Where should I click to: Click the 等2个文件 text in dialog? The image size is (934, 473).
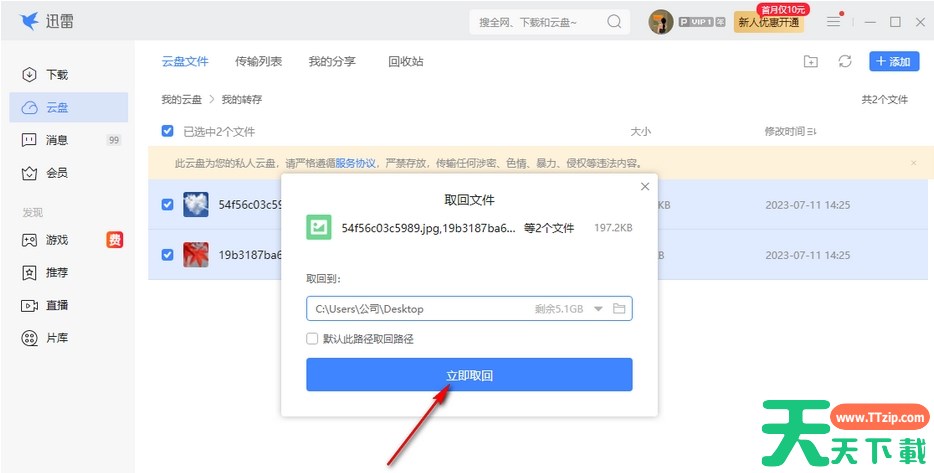click(549, 228)
